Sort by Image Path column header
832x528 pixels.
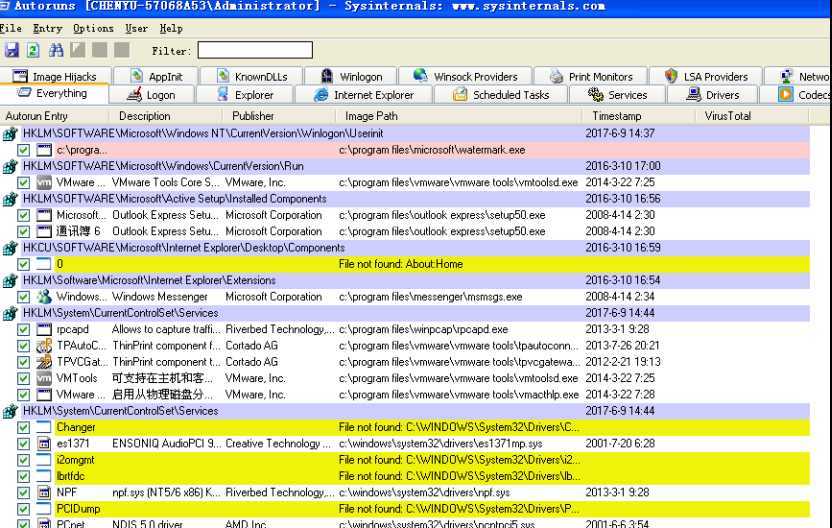[459, 116]
